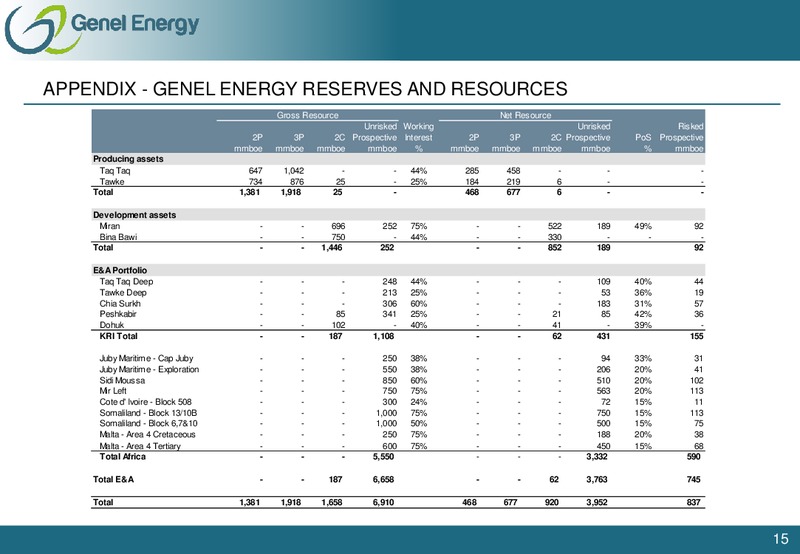800x554 pixels.
Task: Click the Bina Bawi row label
Action: [x=118, y=237]
